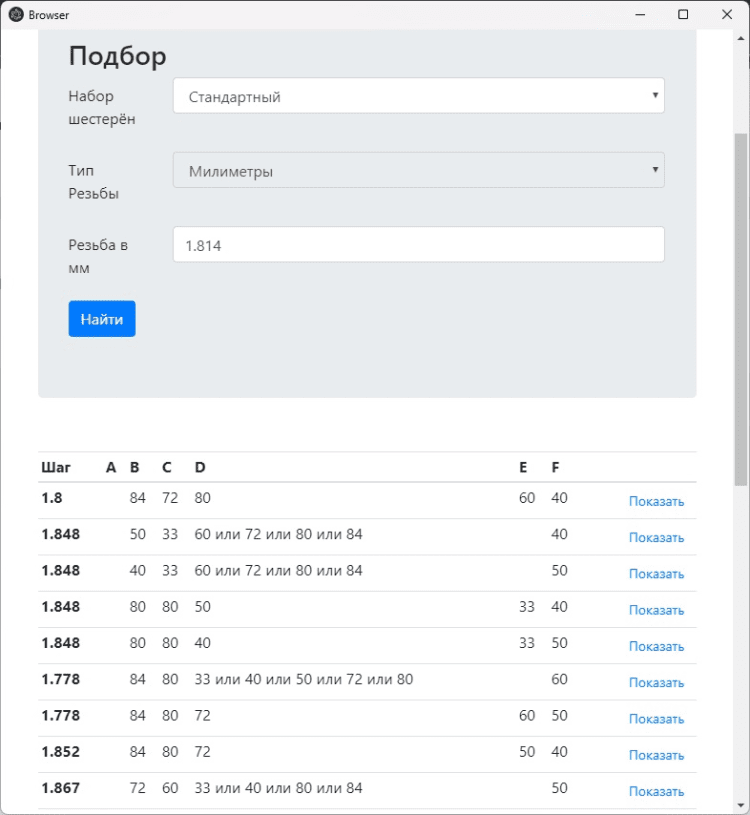The width and height of the screenshot is (750, 815).
Task: Click the Шаг column header
Action: [56, 467]
